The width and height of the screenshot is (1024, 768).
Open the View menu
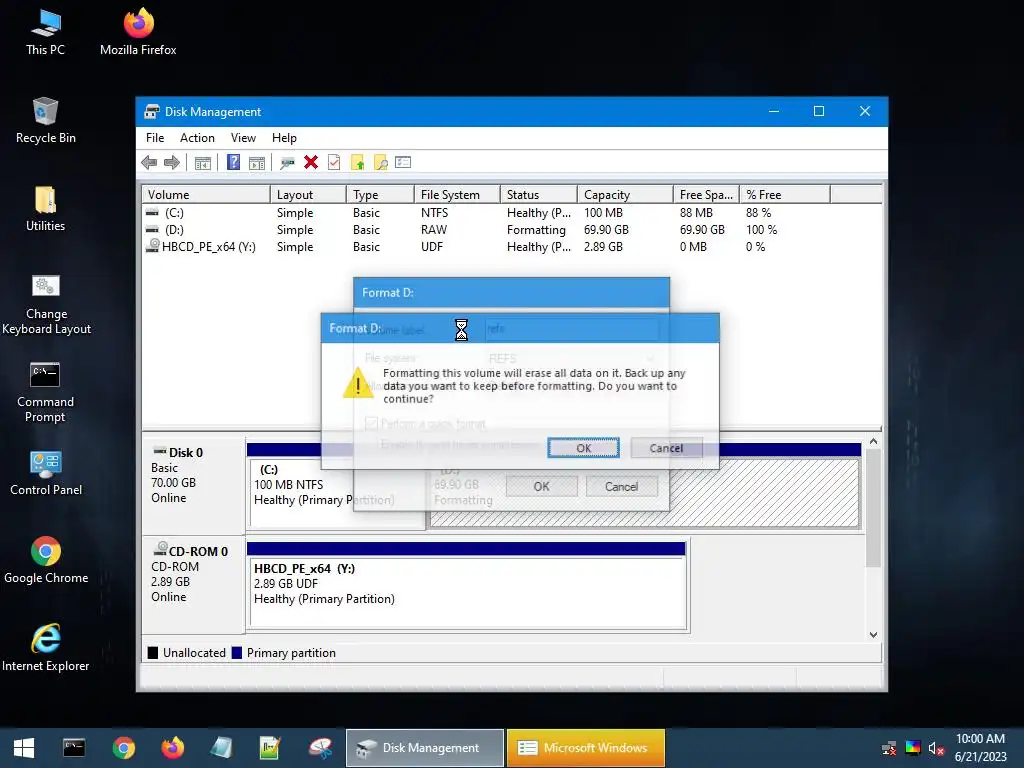(x=243, y=138)
